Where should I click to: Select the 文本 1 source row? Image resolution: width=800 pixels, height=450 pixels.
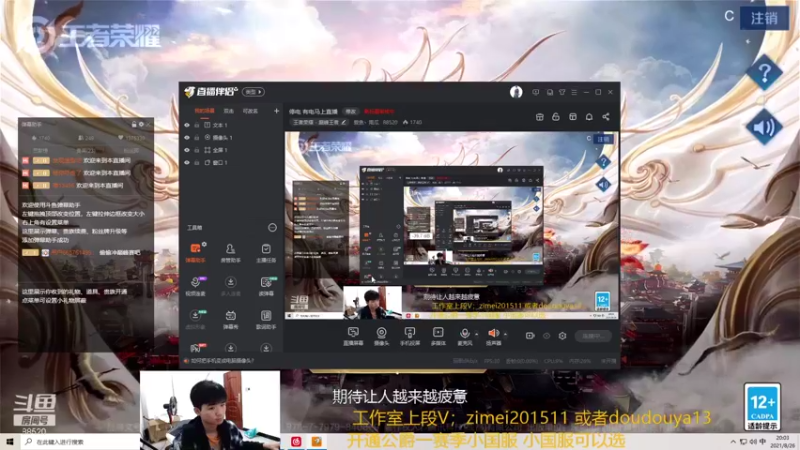pyautogui.click(x=232, y=125)
